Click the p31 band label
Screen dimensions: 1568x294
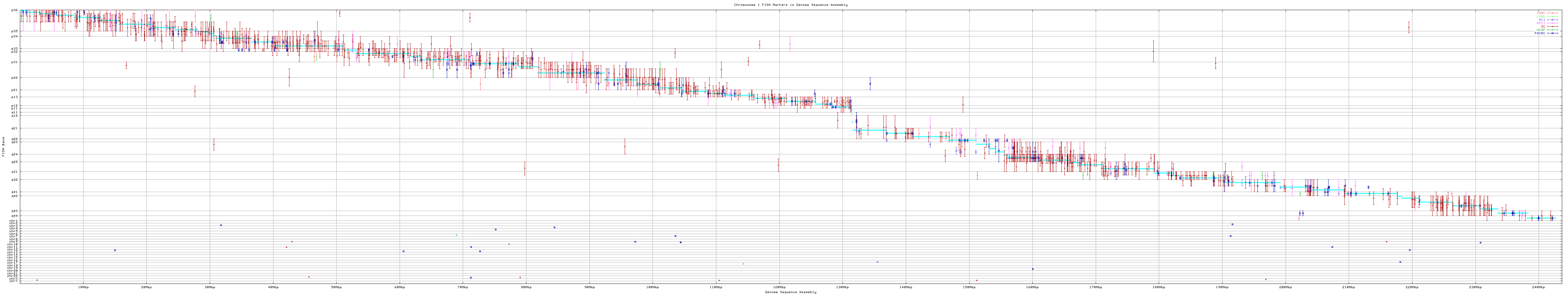[14, 62]
